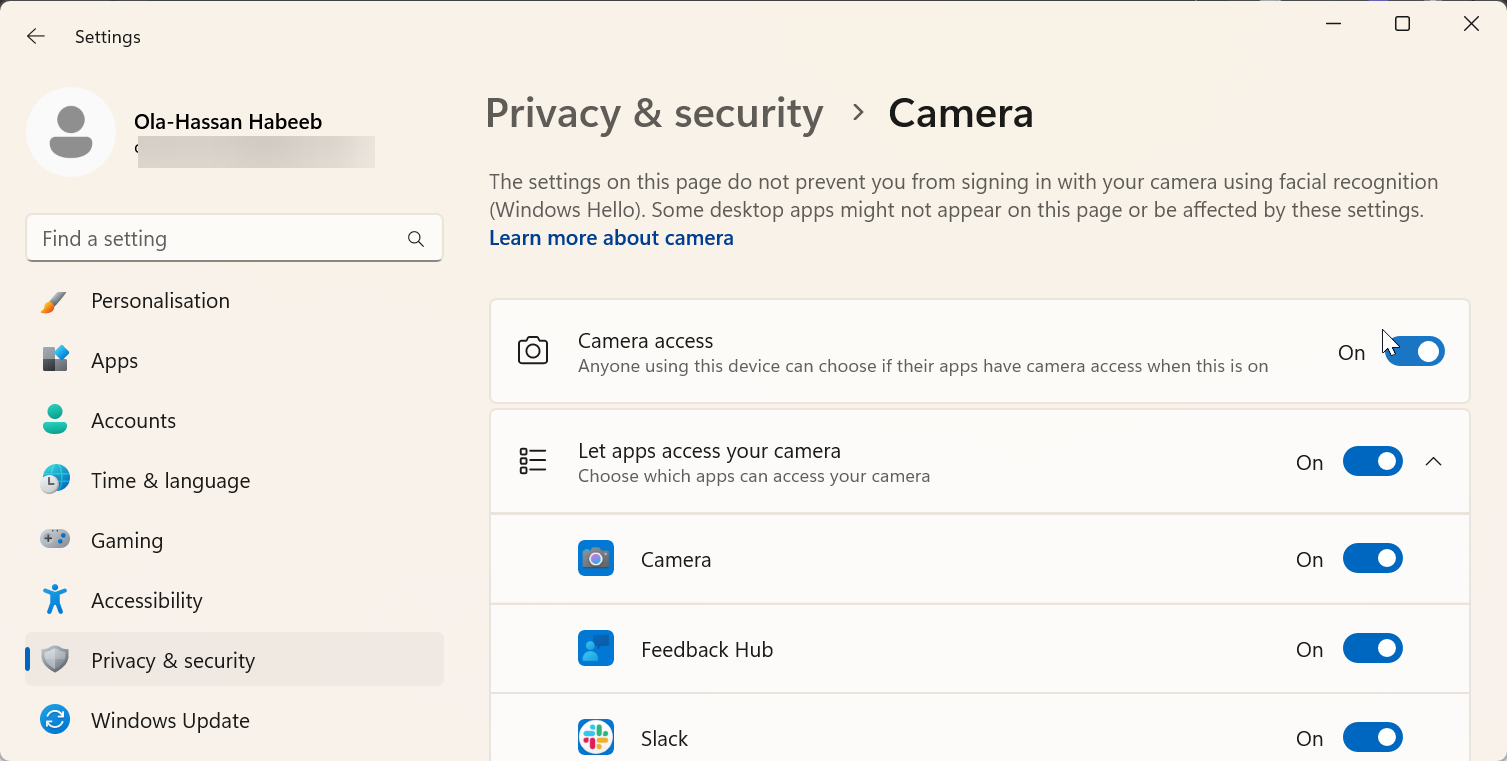
Task: Open the Accounts settings page
Action: 133,421
